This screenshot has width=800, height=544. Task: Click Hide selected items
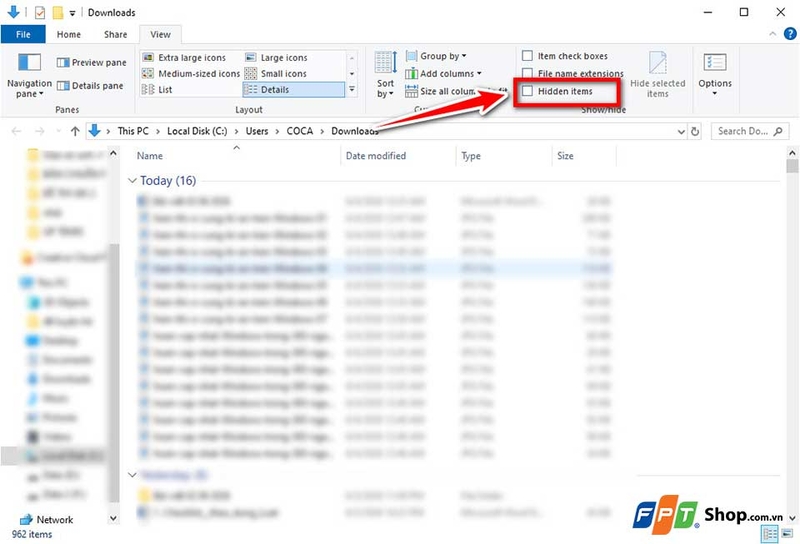click(658, 75)
